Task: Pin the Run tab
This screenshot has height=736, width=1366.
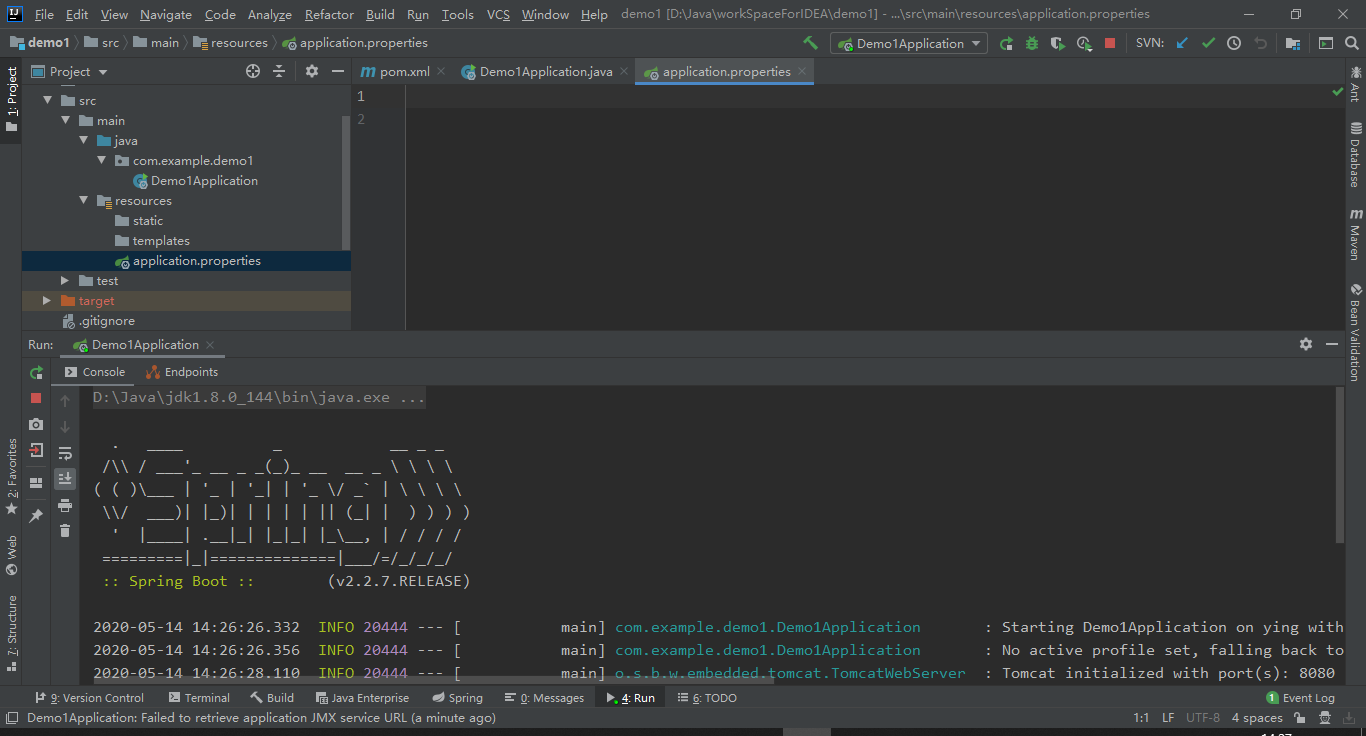Action: pyautogui.click(x=36, y=516)
